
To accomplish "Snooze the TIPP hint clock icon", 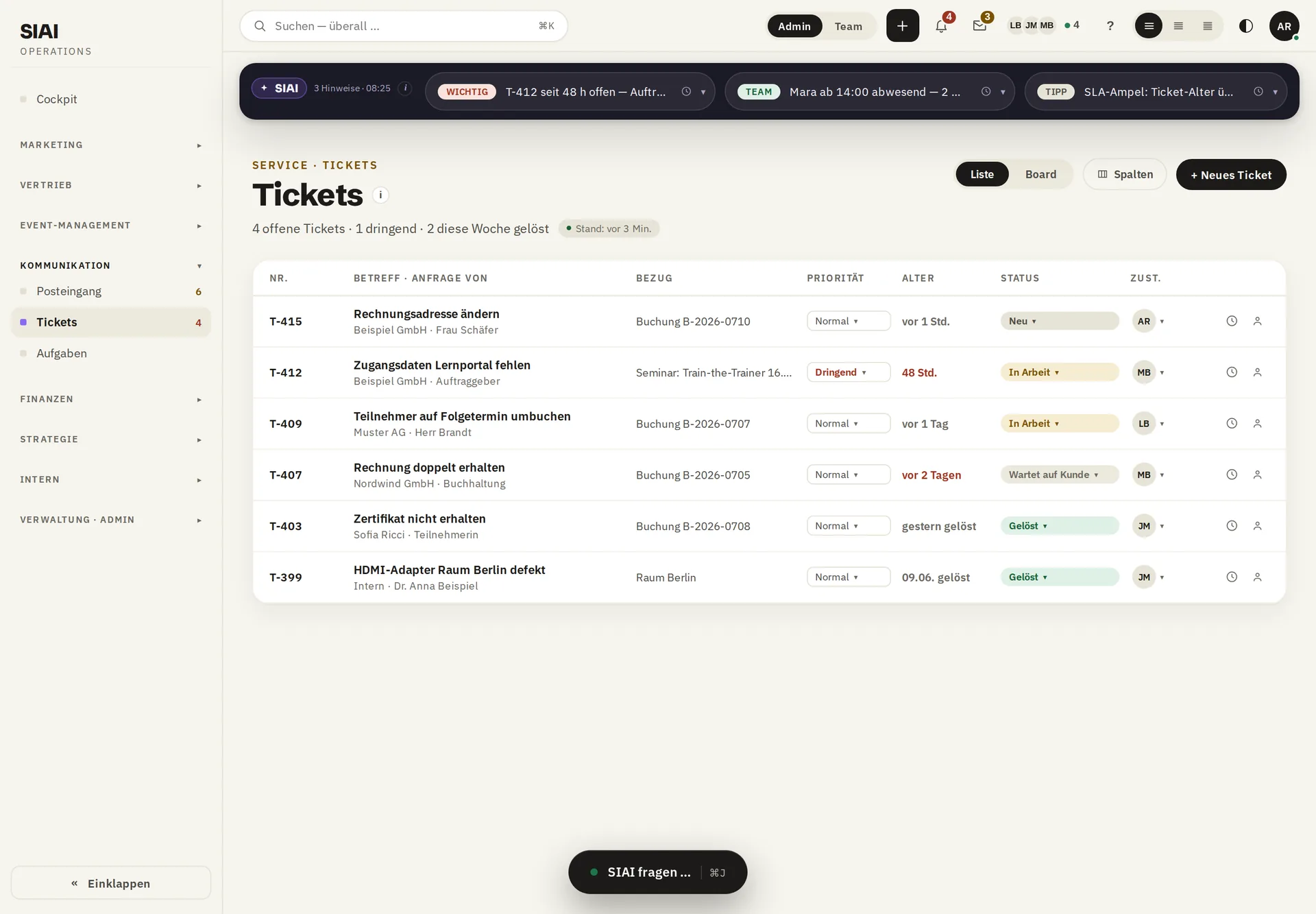I will pyautogui.click(x=1258, y=92).
